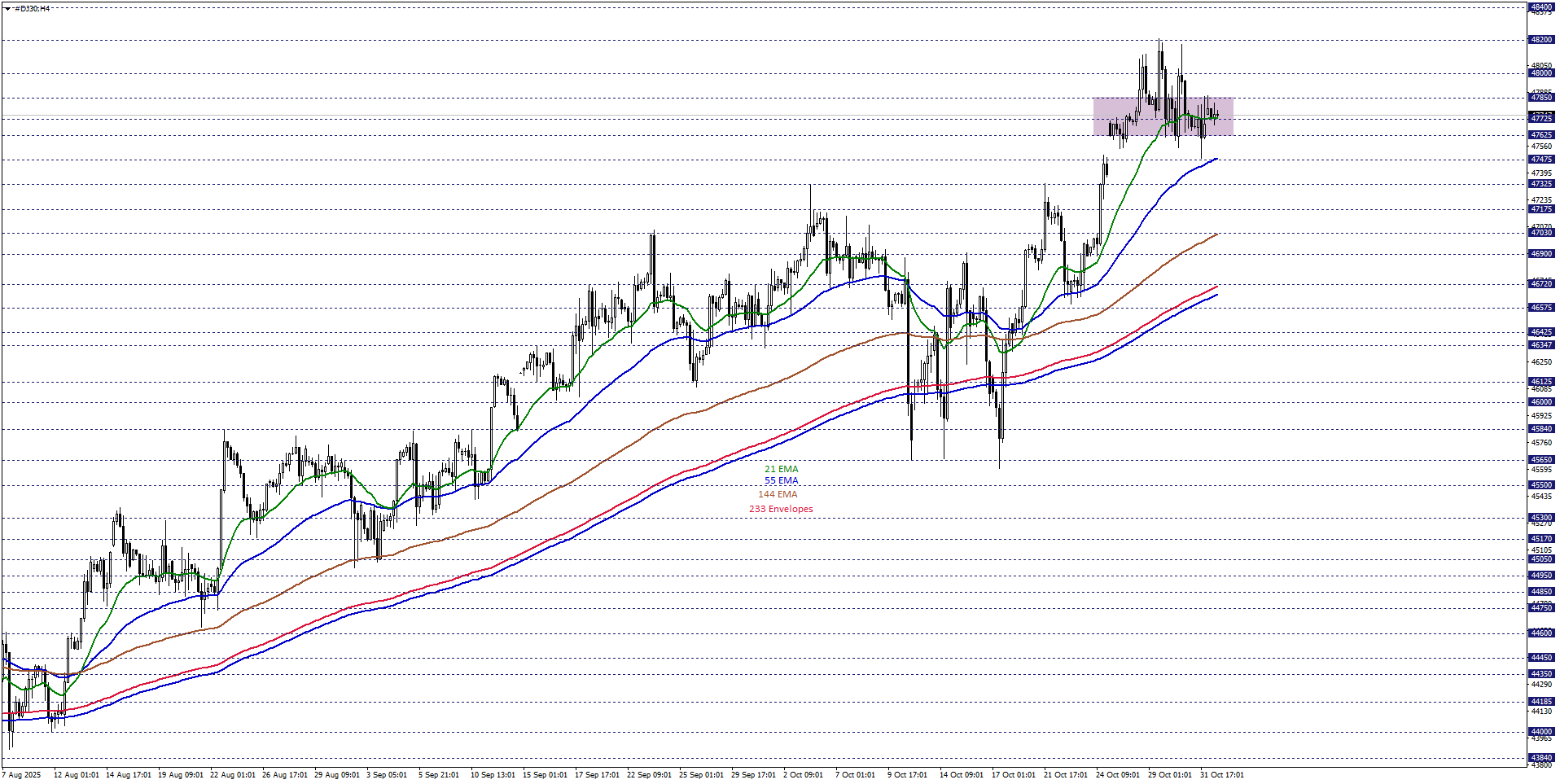Click the 10 Sep 13:01 time marker

click(493, 775)
